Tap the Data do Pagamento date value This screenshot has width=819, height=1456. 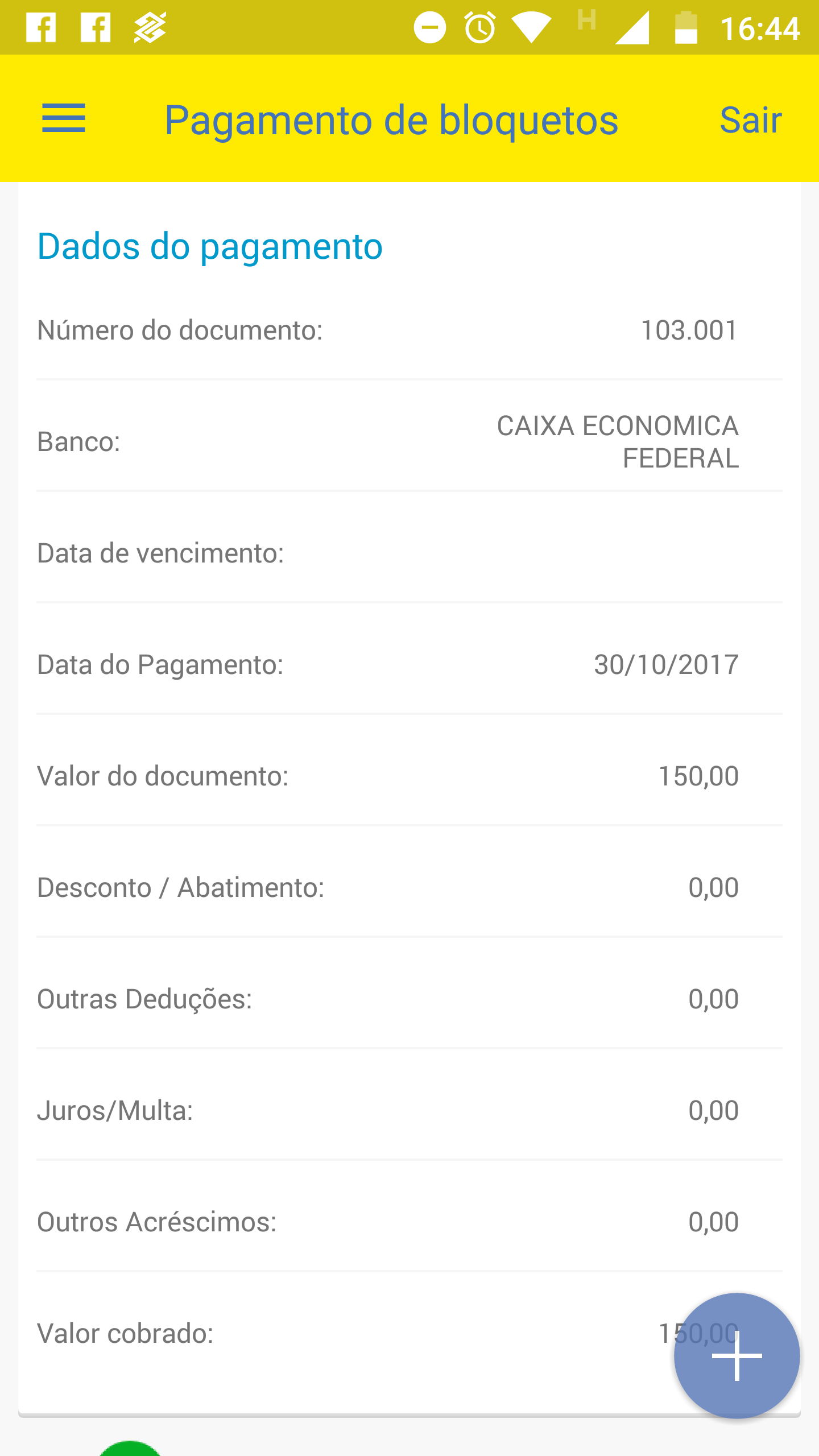(666, 665)
